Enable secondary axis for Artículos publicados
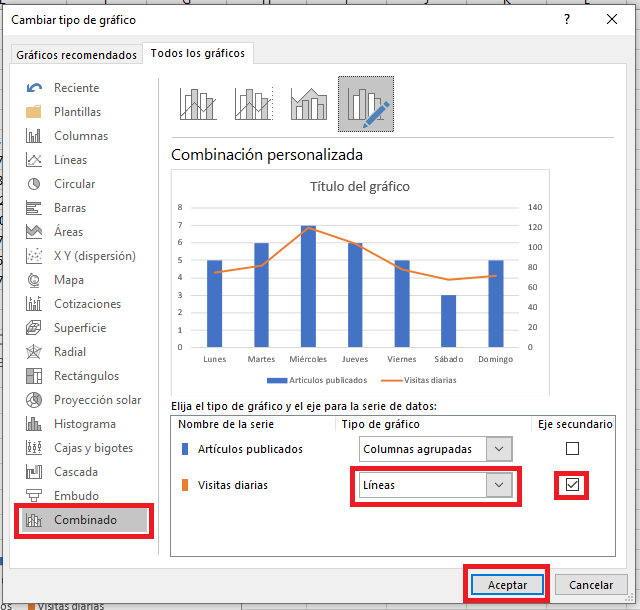640x610 pixels. [x=572, y=449]
